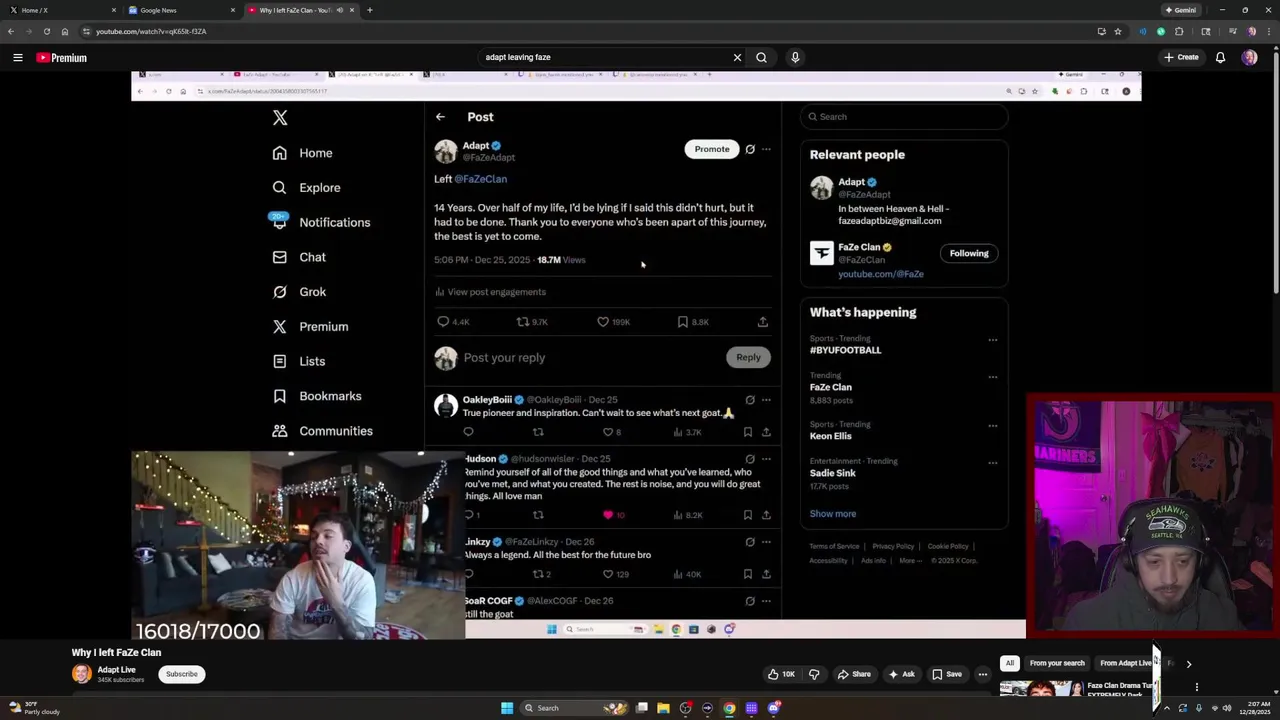Viewport: 1280px width, 720px height.
Task: Click the YouTube search magnifier button
Action: [x=761, y=57]
